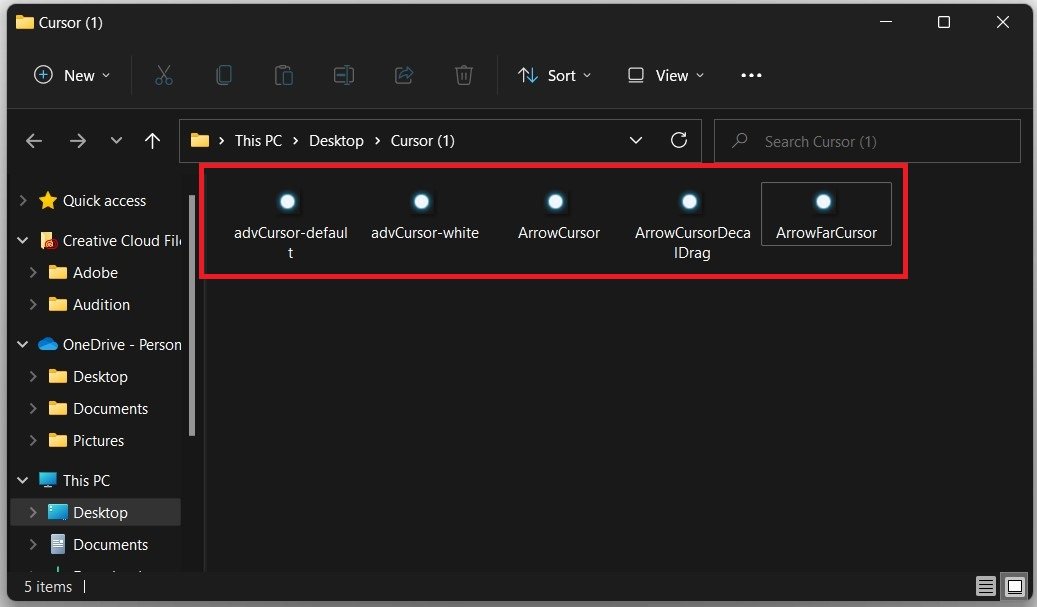The image size is (1037, 607).
Task: Open the See more toolbar menu
Action: pos(751,74)
